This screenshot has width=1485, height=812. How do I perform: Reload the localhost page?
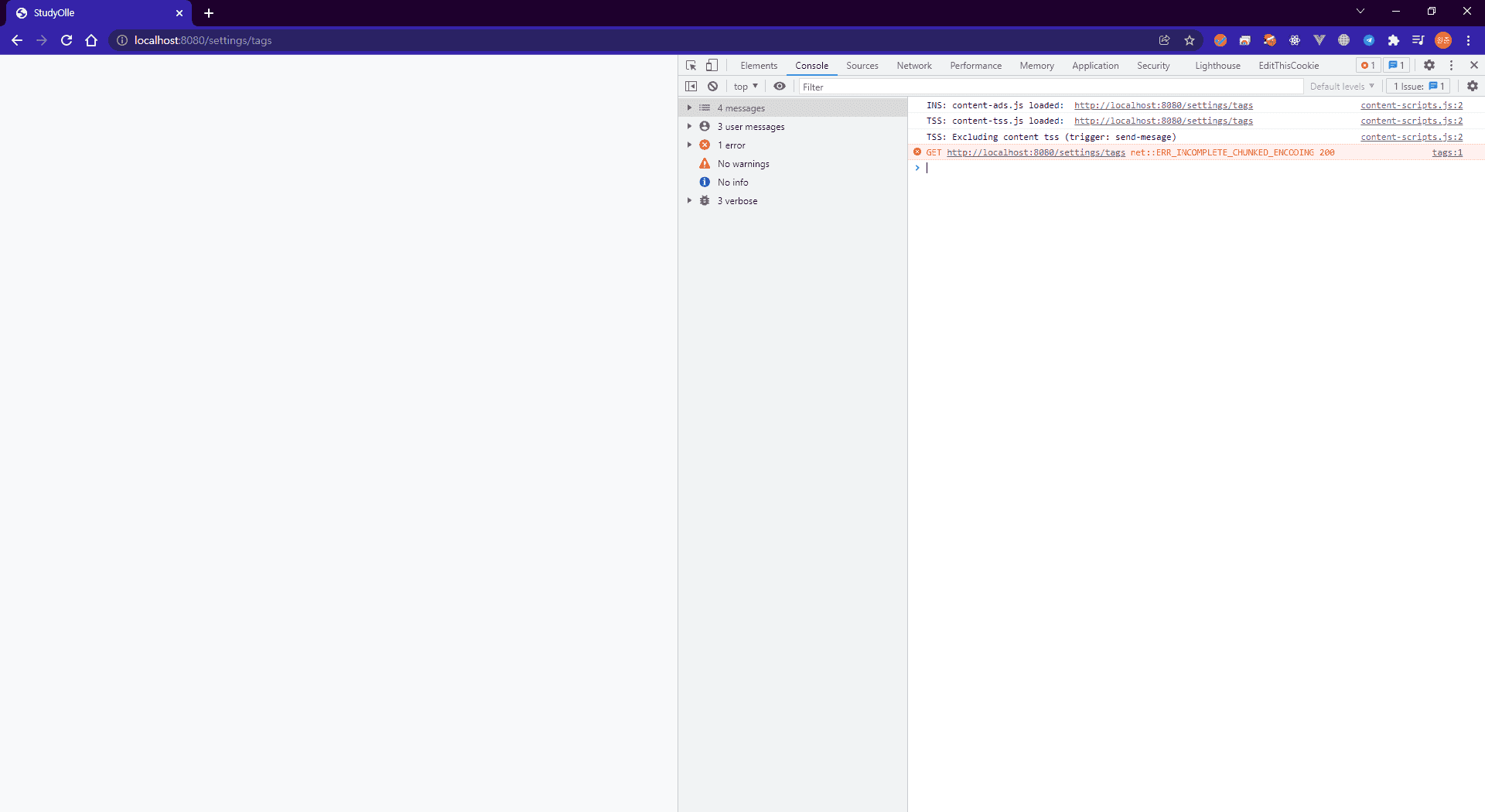[x=67, y=40]
